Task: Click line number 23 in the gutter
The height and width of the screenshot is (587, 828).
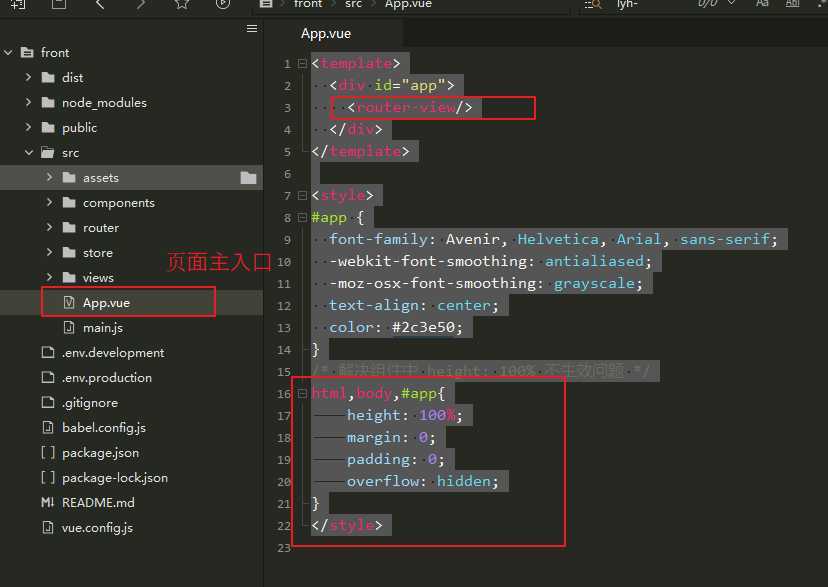Action: click(x=284, y=548)
